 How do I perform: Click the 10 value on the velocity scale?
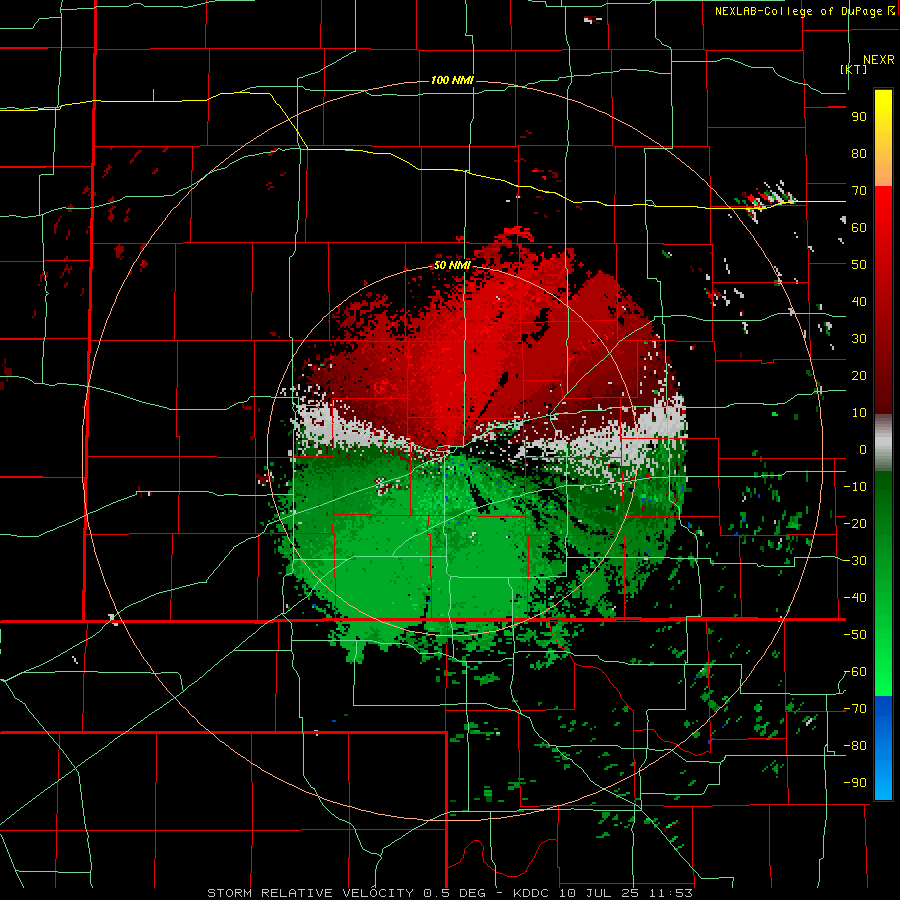click(x=859, y=413)
